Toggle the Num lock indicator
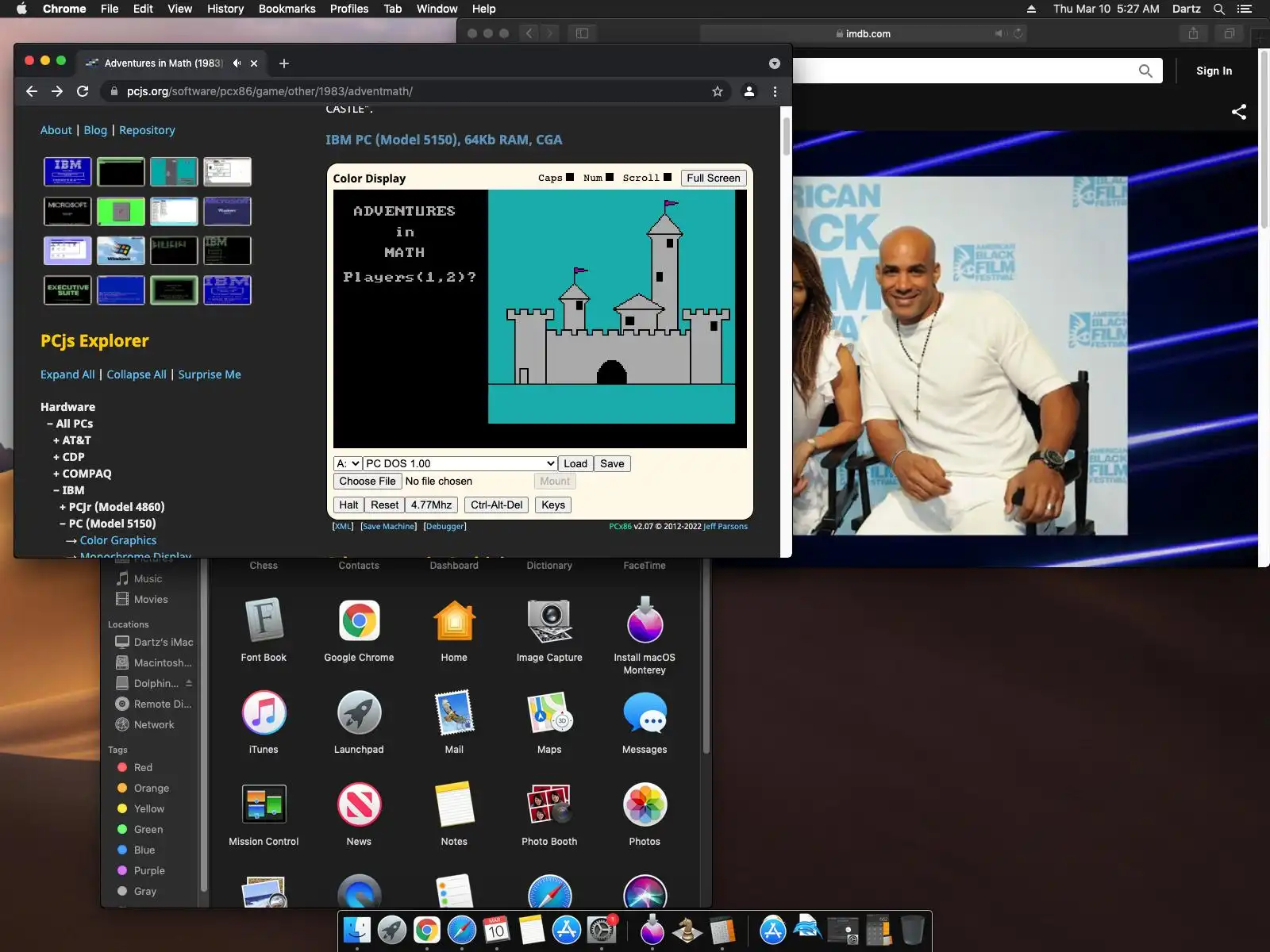Viewport: 1270px width, 952px height. 610,178
